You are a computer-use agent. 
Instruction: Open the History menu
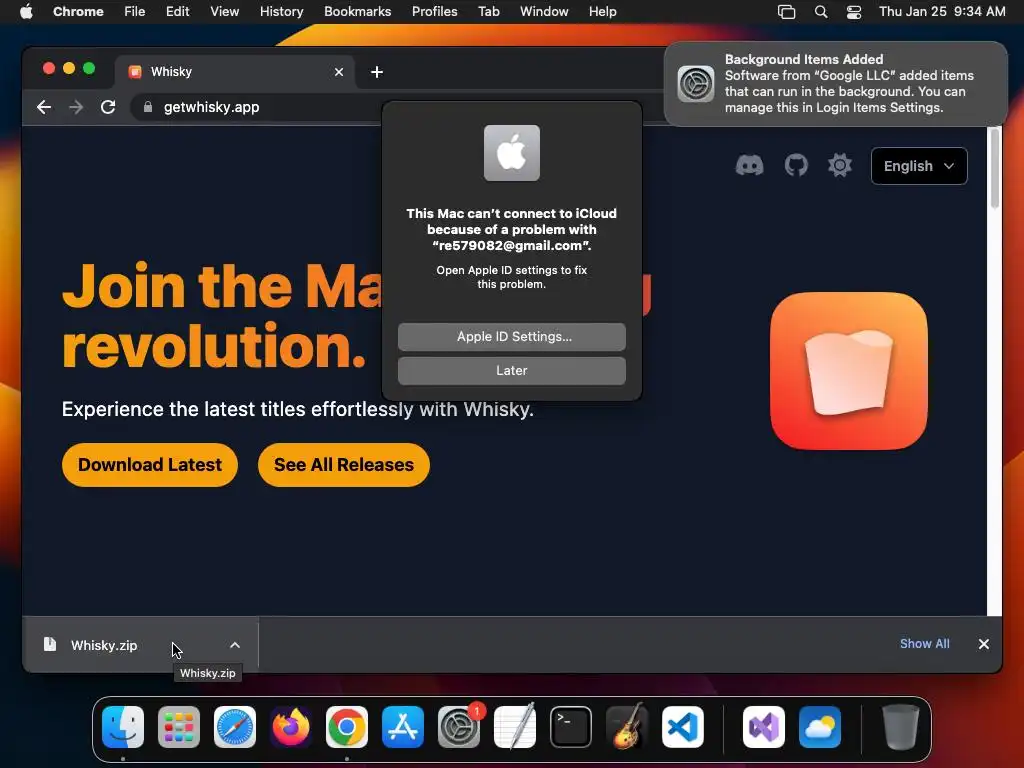tap(281, 12)
